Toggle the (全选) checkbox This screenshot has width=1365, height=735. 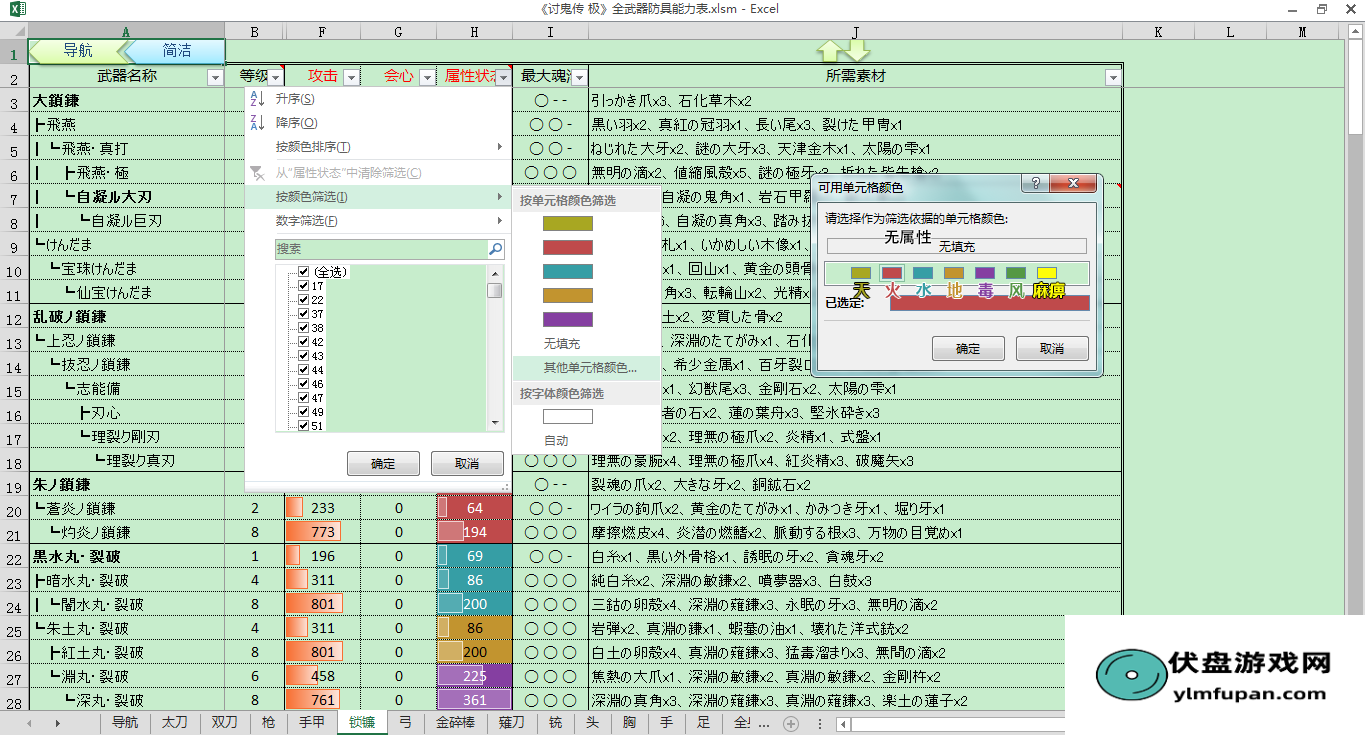pyautogui.click(x=304, y=272)
